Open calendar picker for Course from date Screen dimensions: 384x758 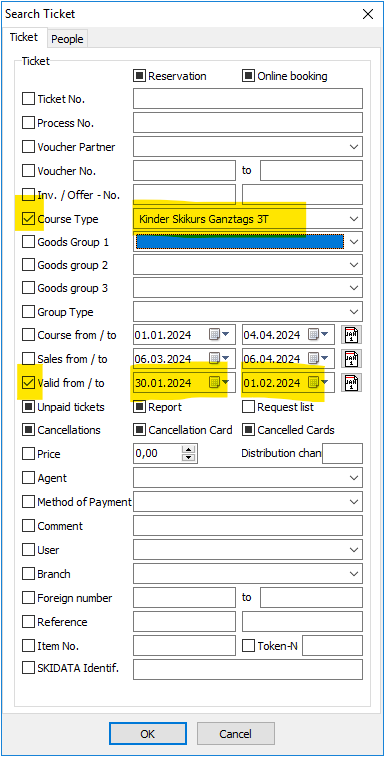219,335
